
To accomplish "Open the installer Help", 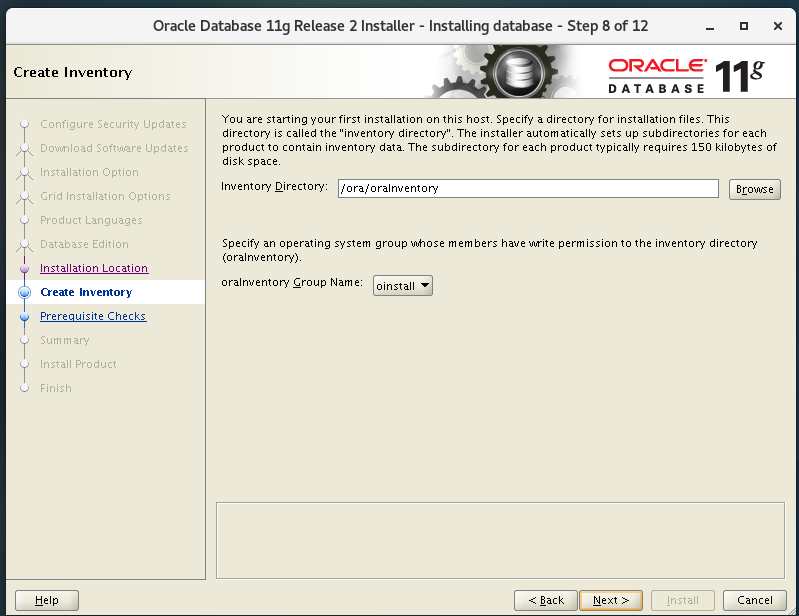I will pos(47,600).
